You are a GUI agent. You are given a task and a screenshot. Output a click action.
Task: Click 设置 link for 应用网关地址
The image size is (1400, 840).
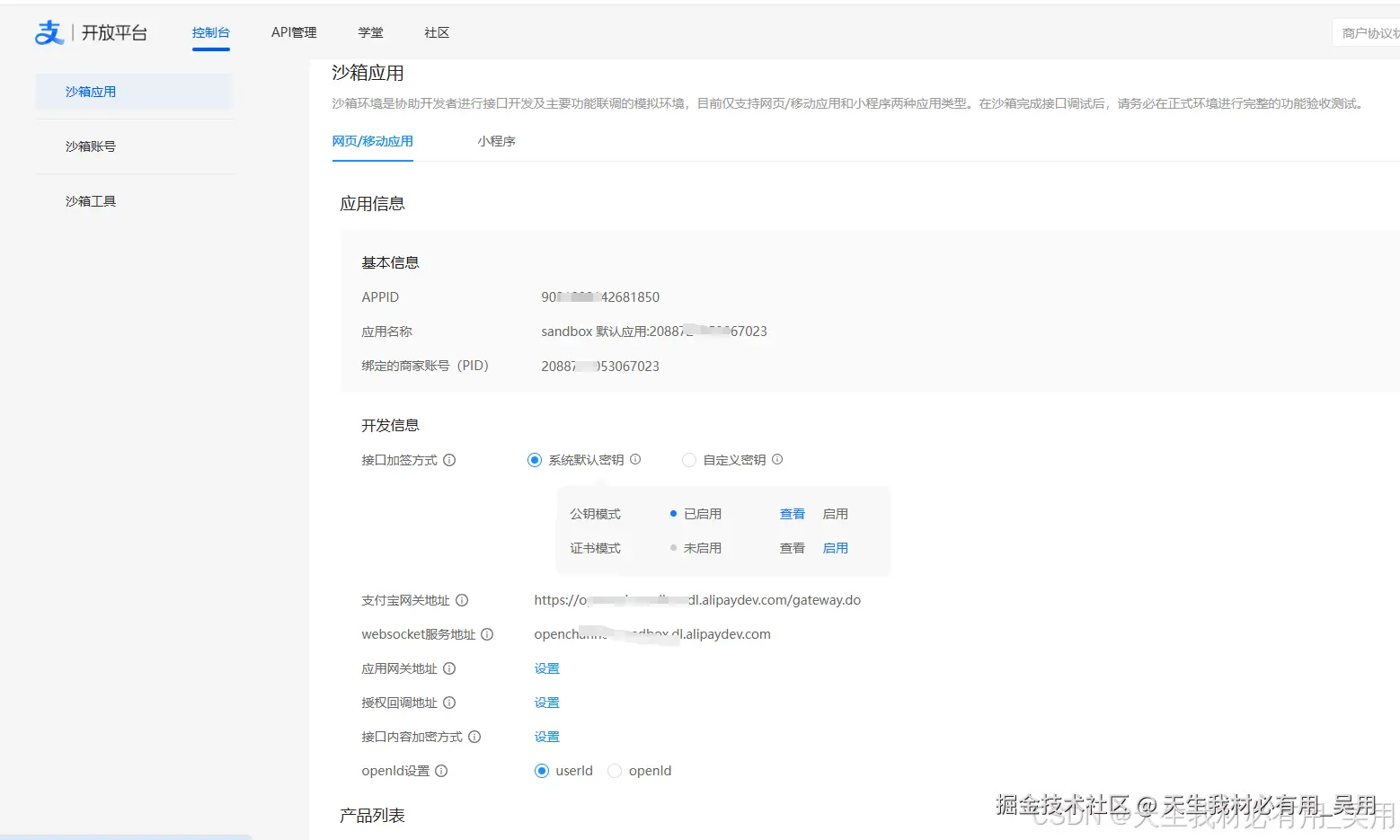tap(547, 668)
